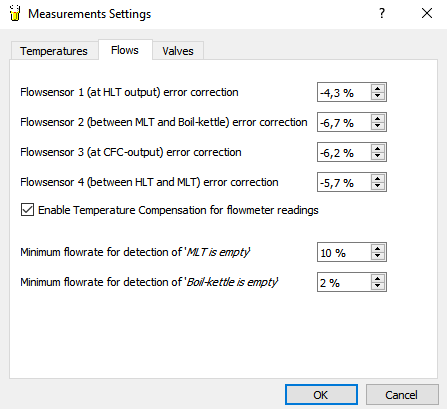The image size is (447, 409).
Task: Decrease Flowsensor 3 error correction value
Action: pos(378,156)
